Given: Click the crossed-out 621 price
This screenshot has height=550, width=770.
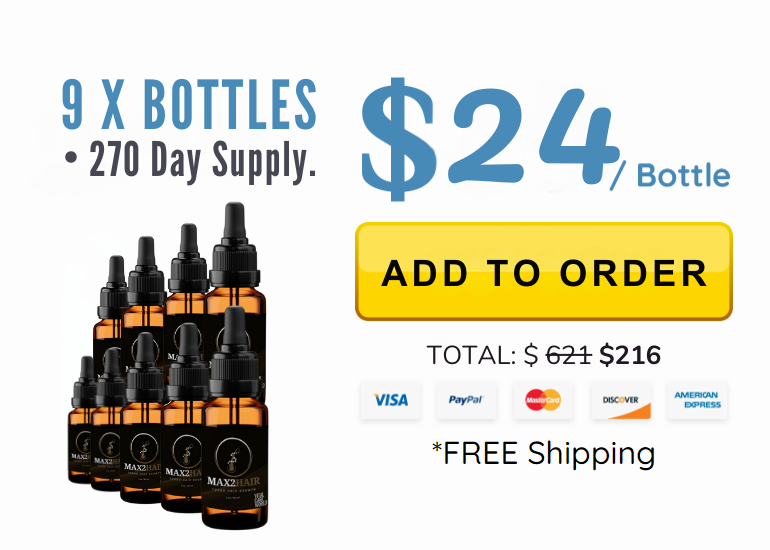Looking at the screenshot, I should [569, 355].
